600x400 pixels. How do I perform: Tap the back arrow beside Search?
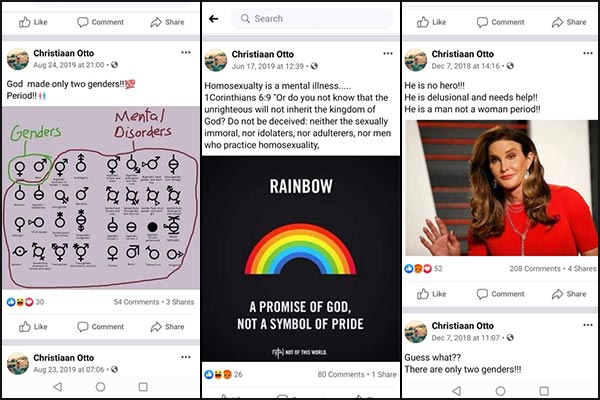(214, 18)
